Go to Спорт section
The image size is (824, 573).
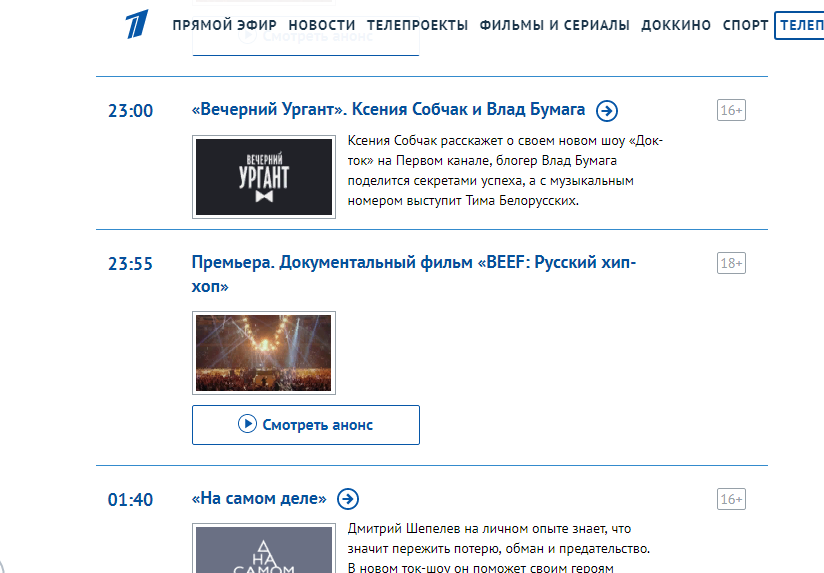745,25
